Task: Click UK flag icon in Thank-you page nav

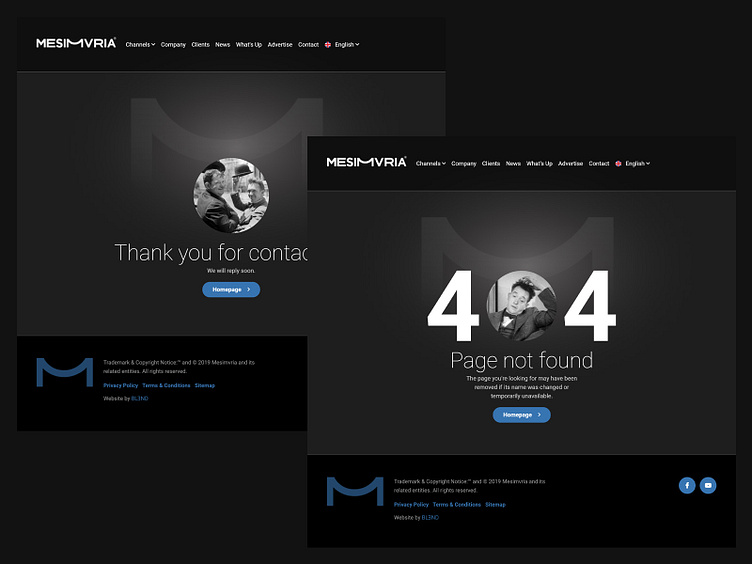Action: (328, 45)
